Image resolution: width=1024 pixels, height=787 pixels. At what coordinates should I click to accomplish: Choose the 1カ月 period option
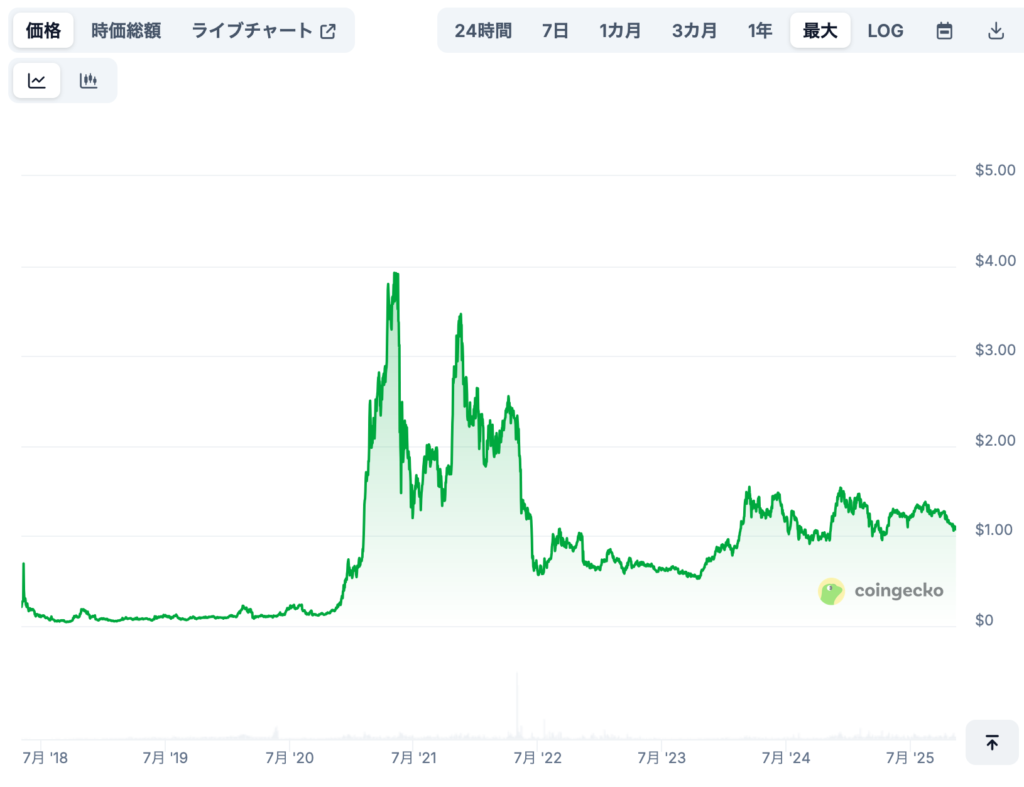coord(620,30)
